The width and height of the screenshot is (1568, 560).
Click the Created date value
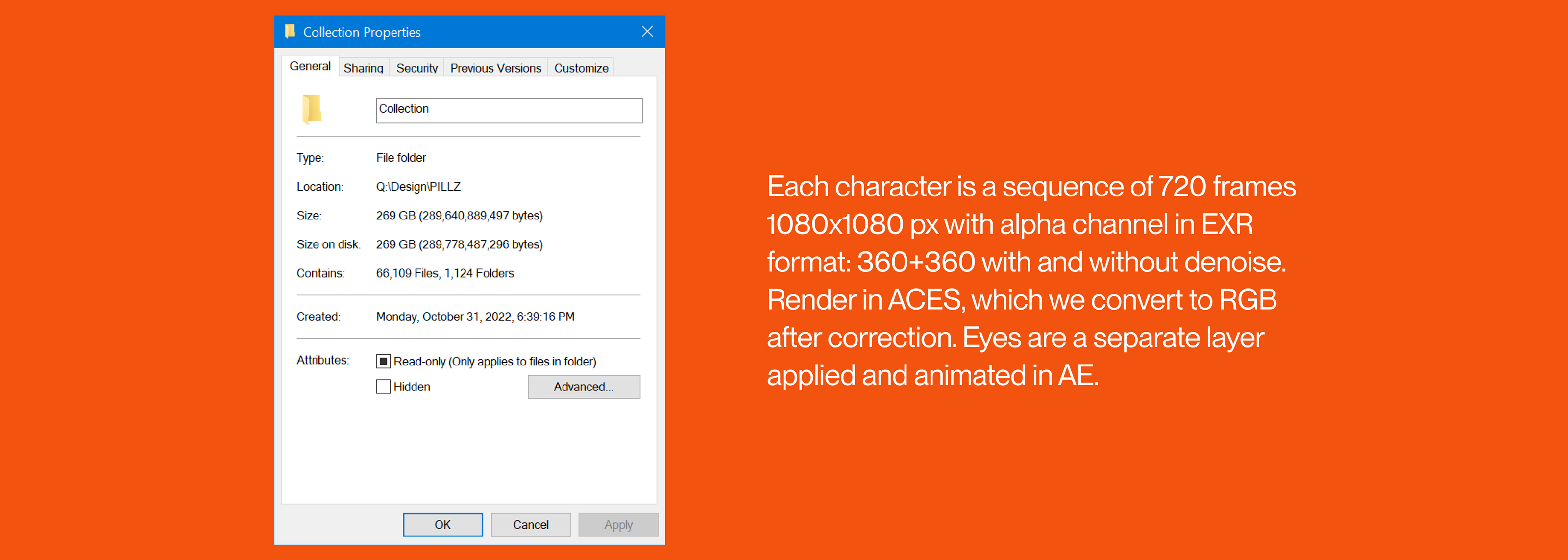click(475, 317)
